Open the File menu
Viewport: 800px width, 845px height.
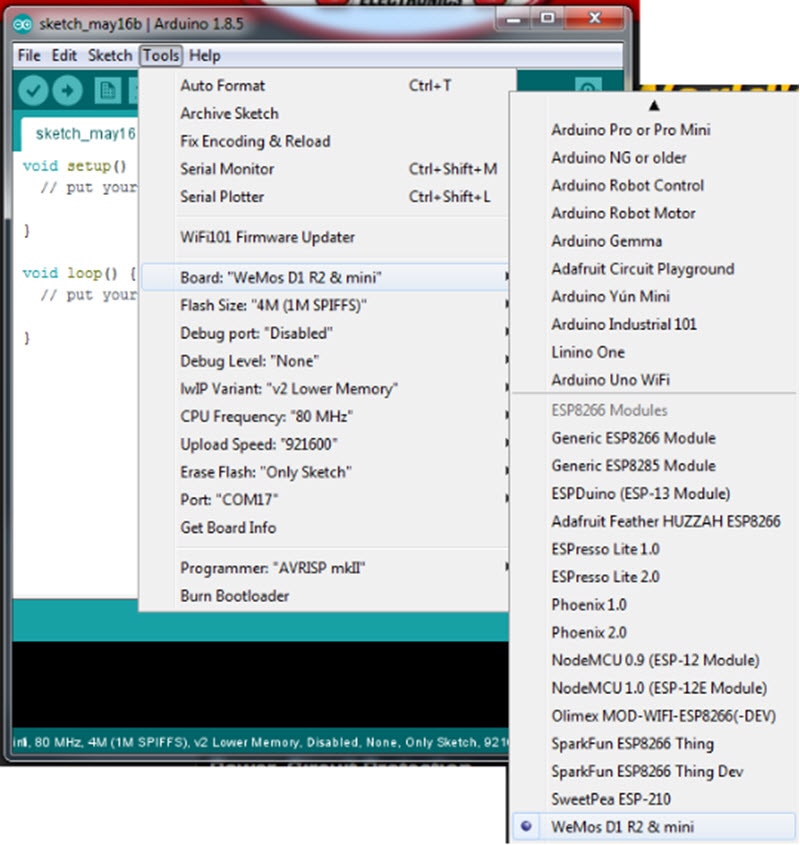pos(27,55)
